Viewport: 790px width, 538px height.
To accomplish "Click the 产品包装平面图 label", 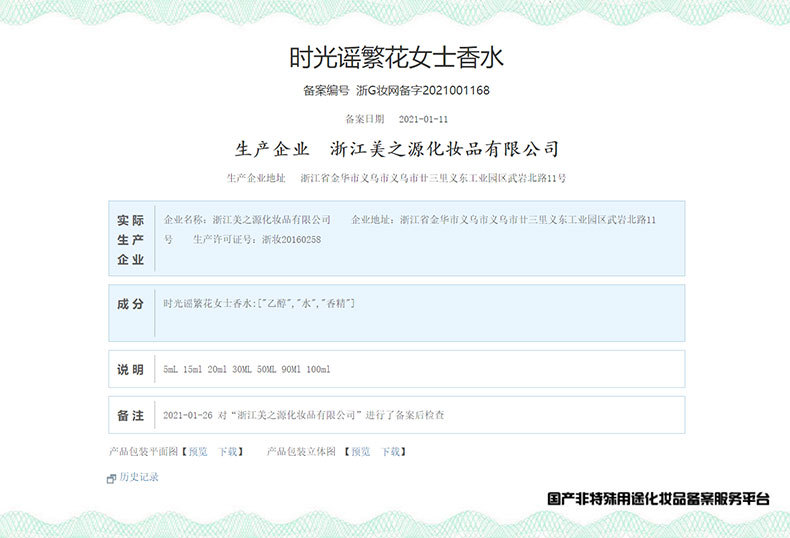I will 144,452.
